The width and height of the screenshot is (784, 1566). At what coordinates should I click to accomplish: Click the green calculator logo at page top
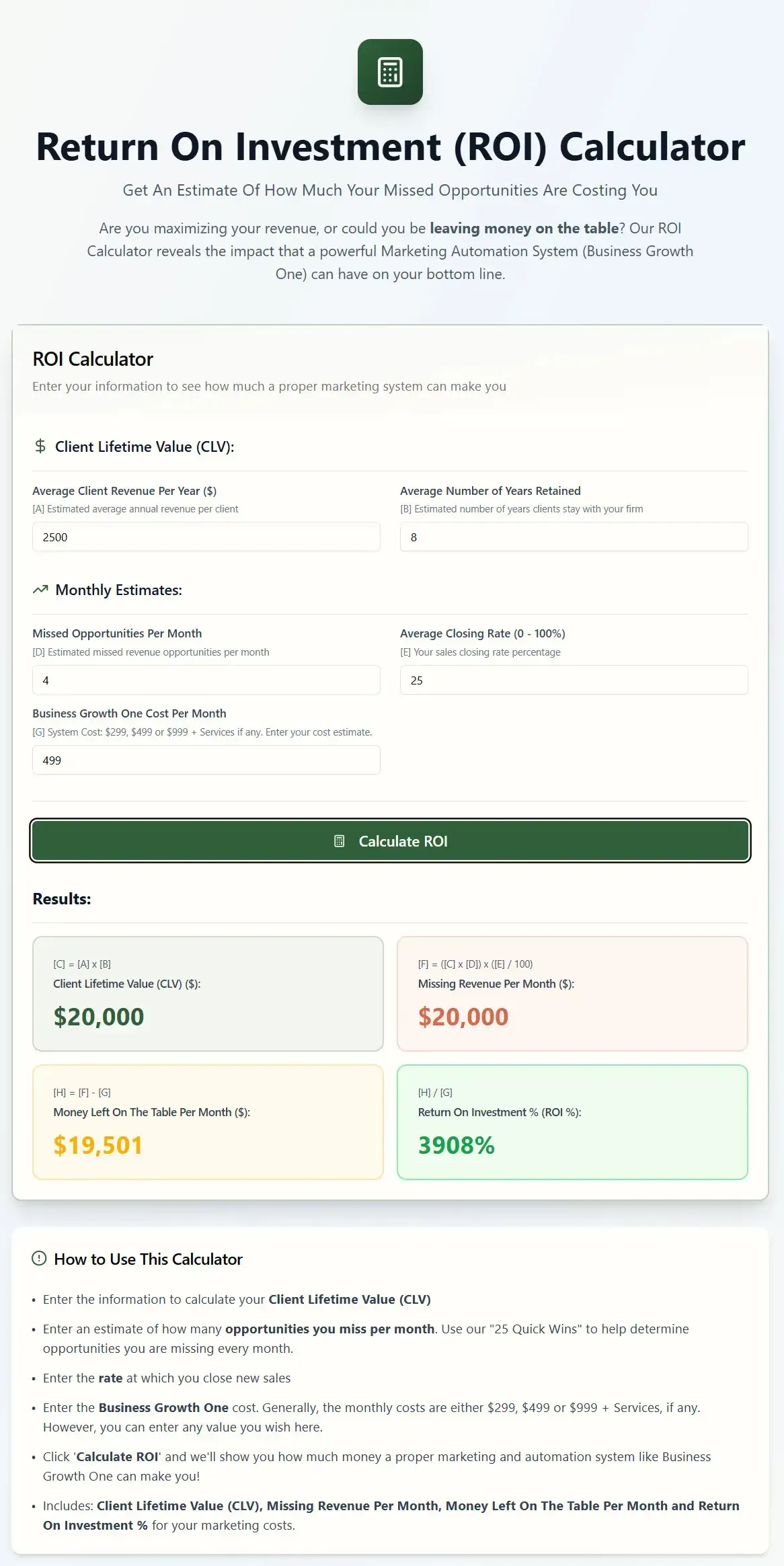pos(391,71)
